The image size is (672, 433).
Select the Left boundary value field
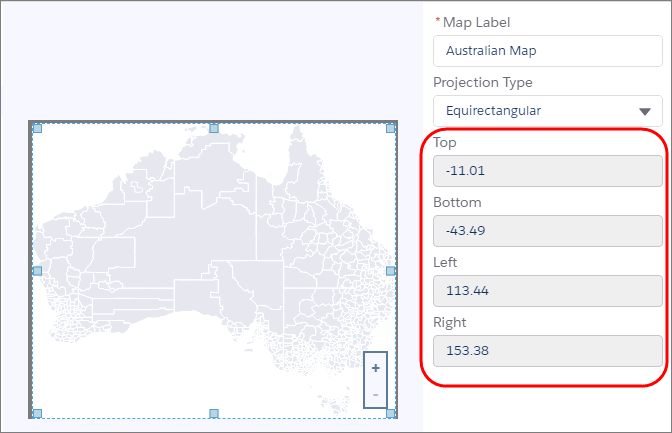548,291
